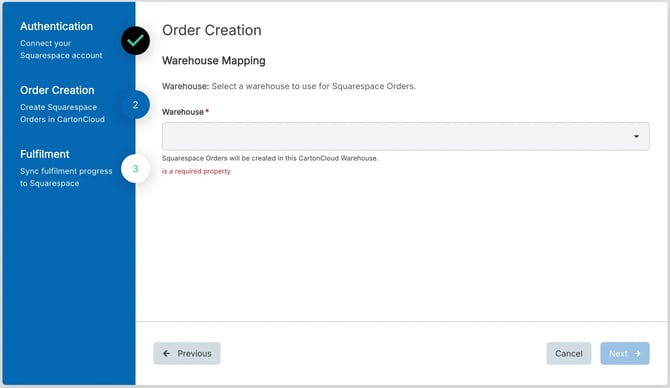The width and height of the screenshot is (670, 388).
Task: Click 'Sync fulfilment progress to Squarespace' text
Action: tap(66, 177)
